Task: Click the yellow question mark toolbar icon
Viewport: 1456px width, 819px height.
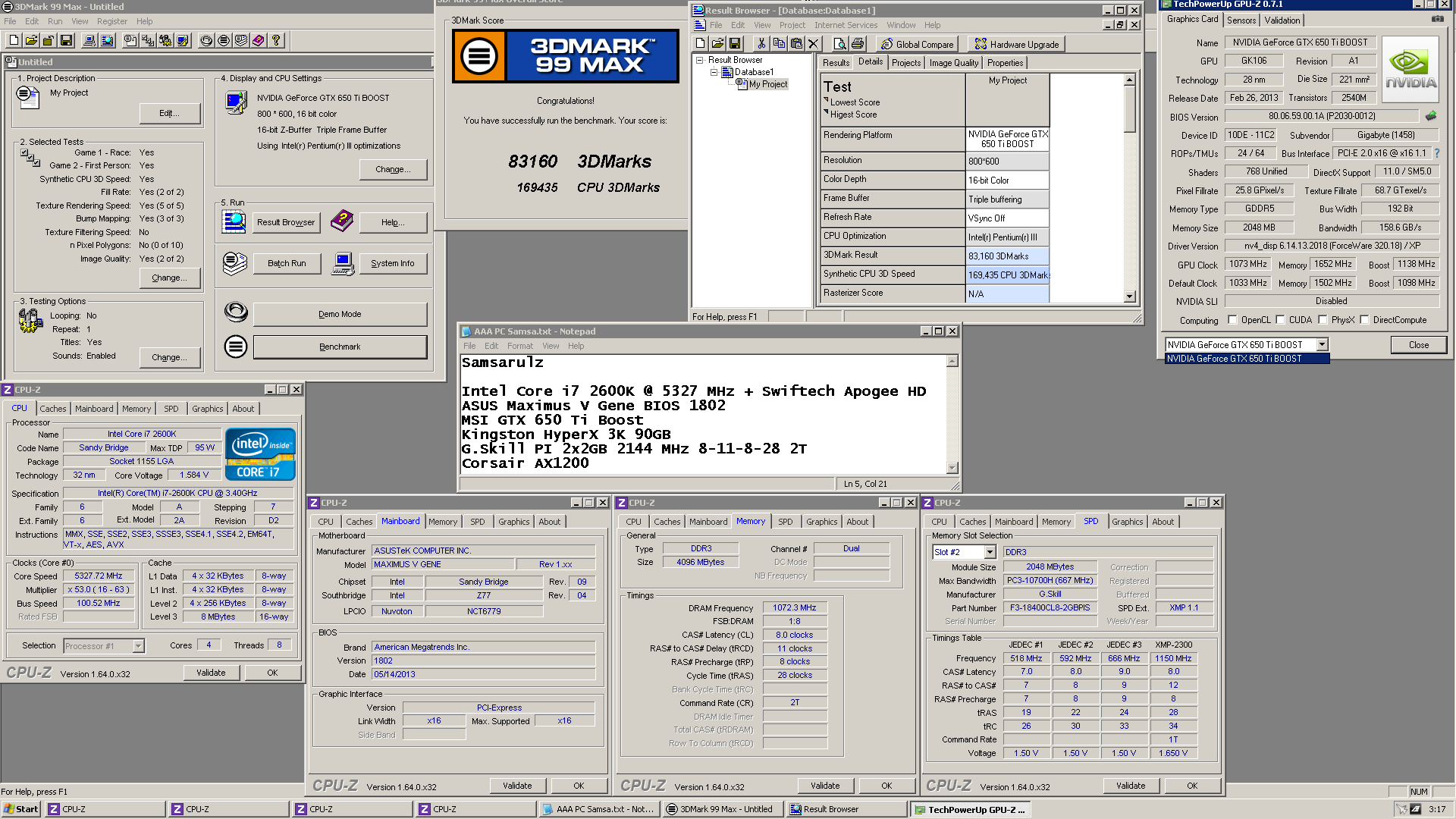Action: [x=276, y=40]
